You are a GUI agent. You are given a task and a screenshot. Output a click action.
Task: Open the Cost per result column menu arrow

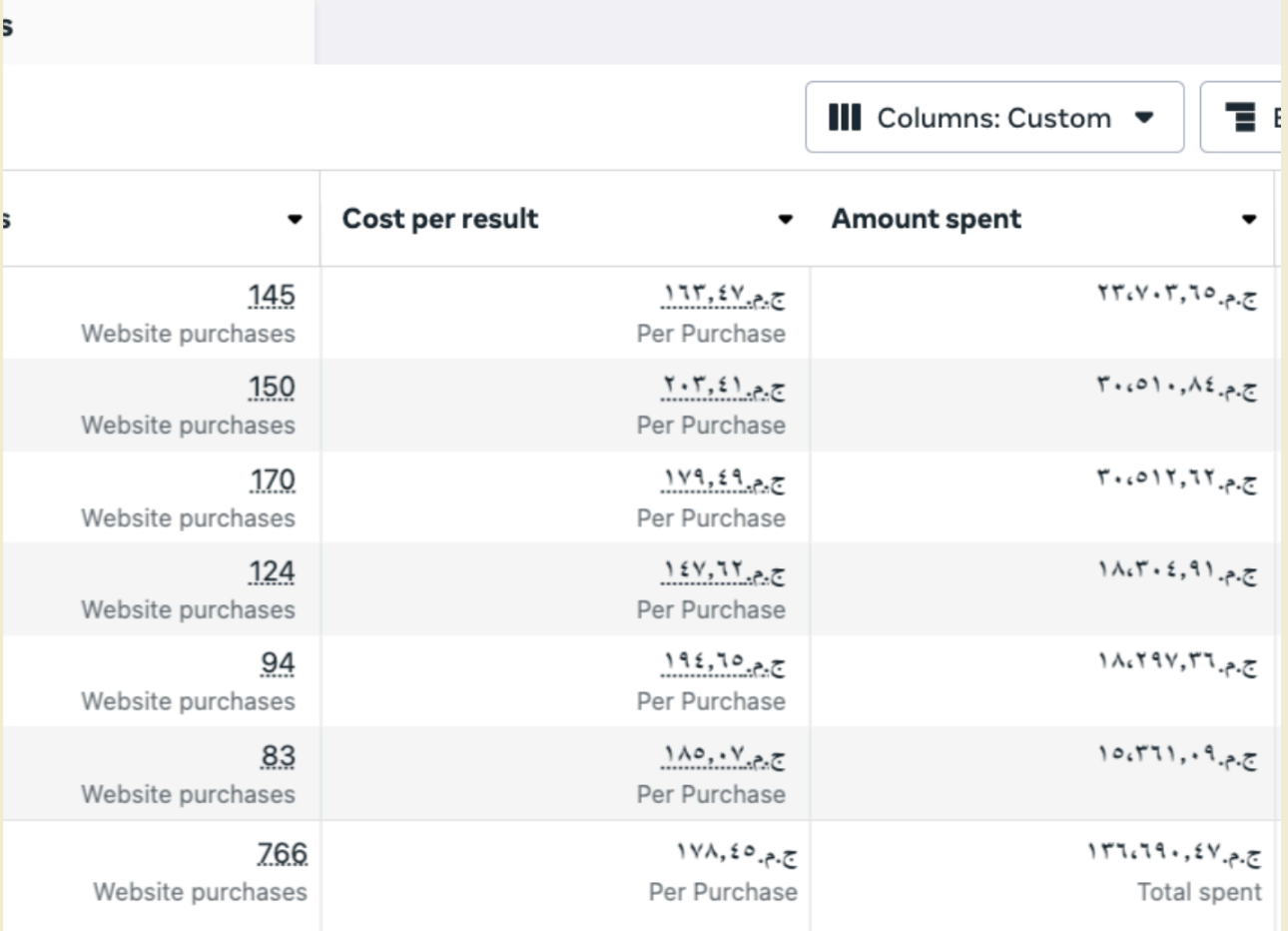click(786, 220)
